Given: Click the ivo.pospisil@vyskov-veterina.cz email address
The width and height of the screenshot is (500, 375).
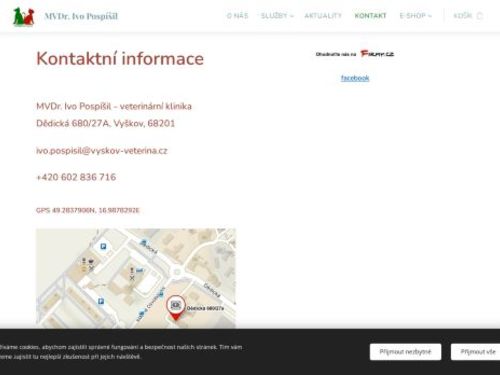Looking at the screenshot, I should point(102,151).
